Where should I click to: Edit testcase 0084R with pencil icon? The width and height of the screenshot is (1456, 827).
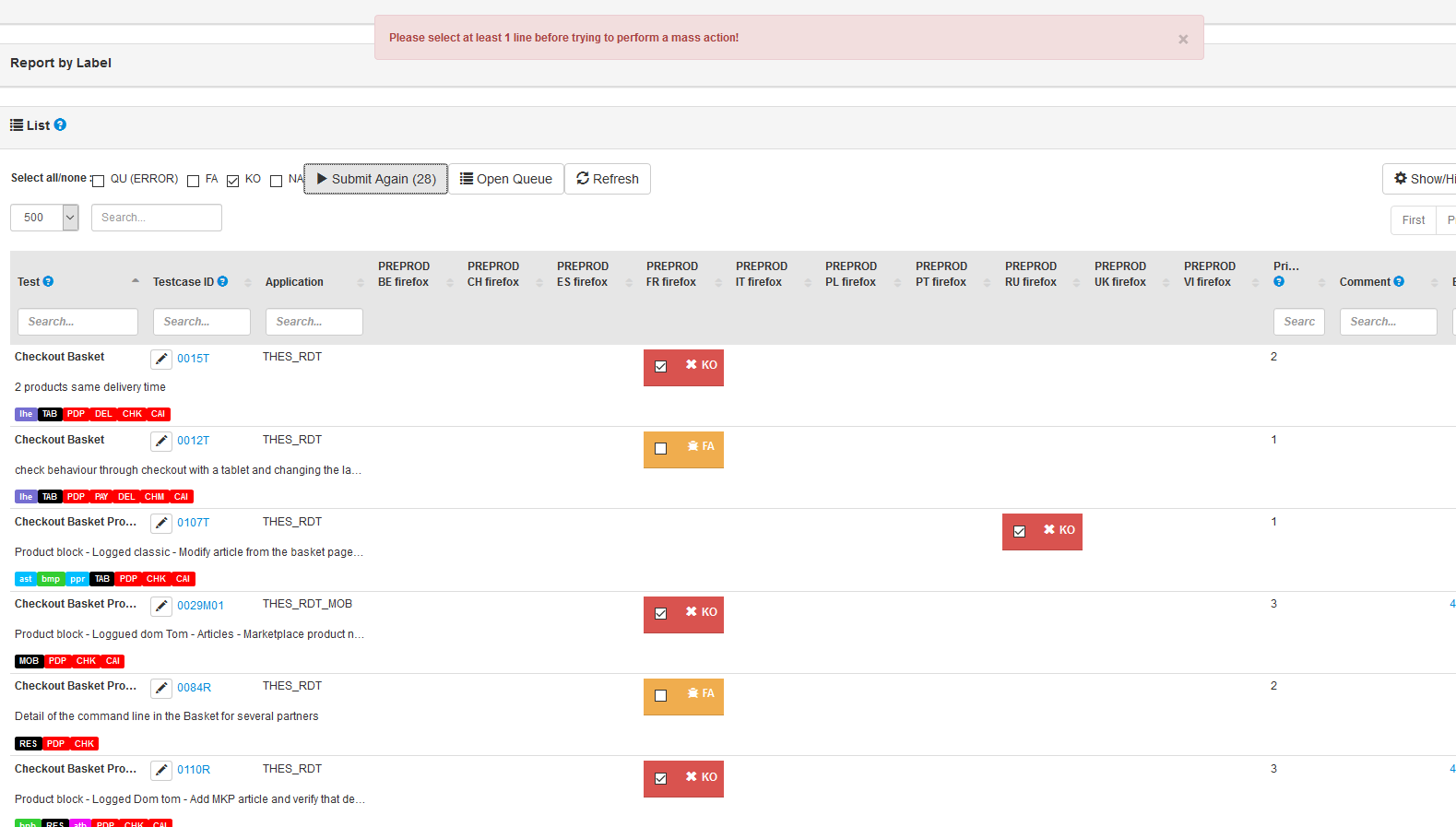tap(161, 688)
